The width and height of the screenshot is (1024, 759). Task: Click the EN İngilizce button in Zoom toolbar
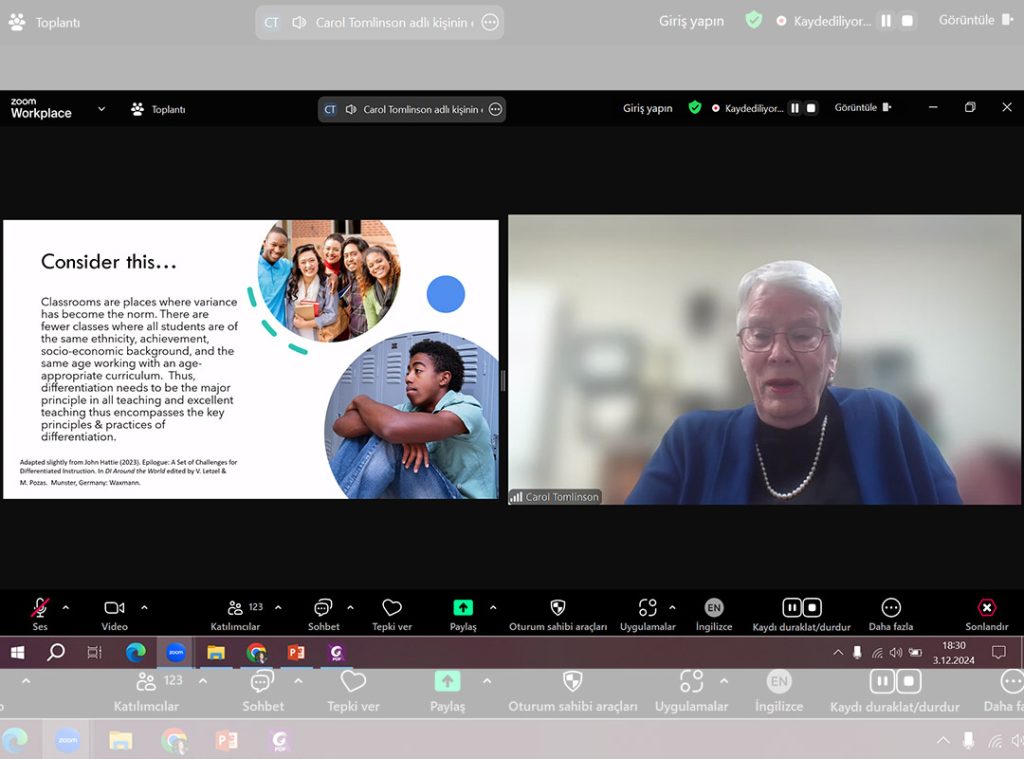714,614
